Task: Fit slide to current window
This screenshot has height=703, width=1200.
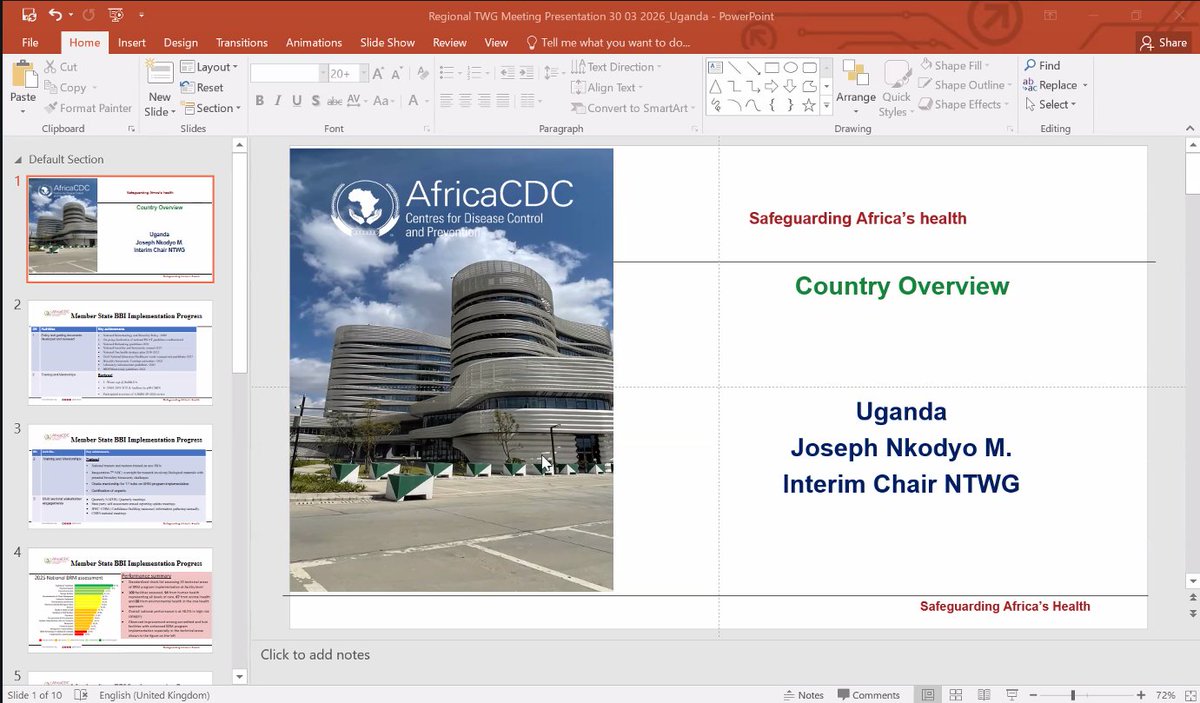Action: pyautogui.click(x=1189, y=695)
